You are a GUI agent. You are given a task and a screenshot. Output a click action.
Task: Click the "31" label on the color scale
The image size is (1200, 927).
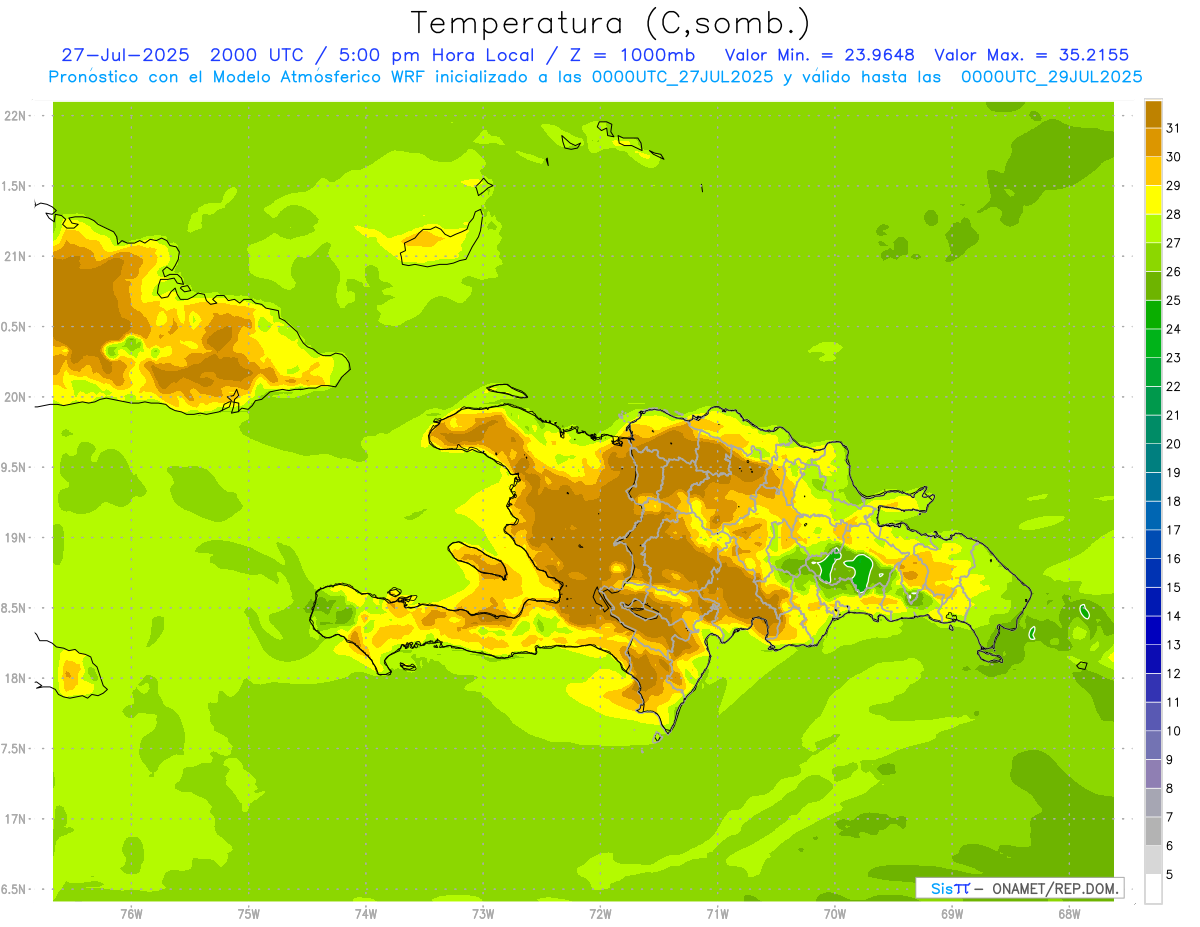tap(1174, 128)
